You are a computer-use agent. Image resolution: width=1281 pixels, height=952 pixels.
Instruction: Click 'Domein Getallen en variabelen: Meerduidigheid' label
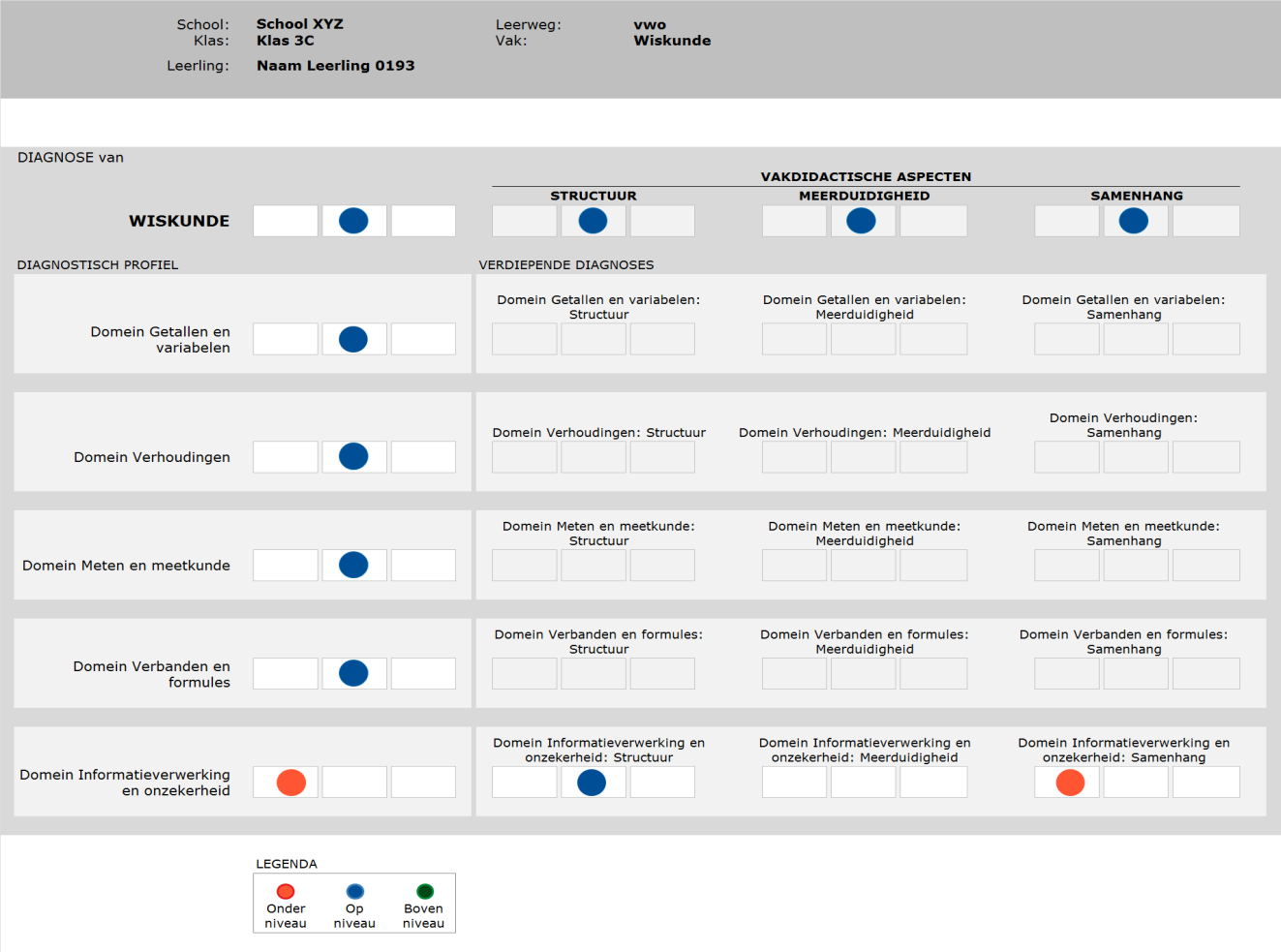pyautogui.click(x=865, y=307)
